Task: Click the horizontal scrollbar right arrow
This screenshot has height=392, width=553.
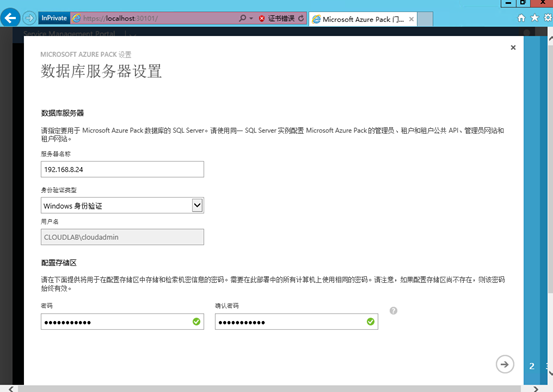Action: coord(536,388)
